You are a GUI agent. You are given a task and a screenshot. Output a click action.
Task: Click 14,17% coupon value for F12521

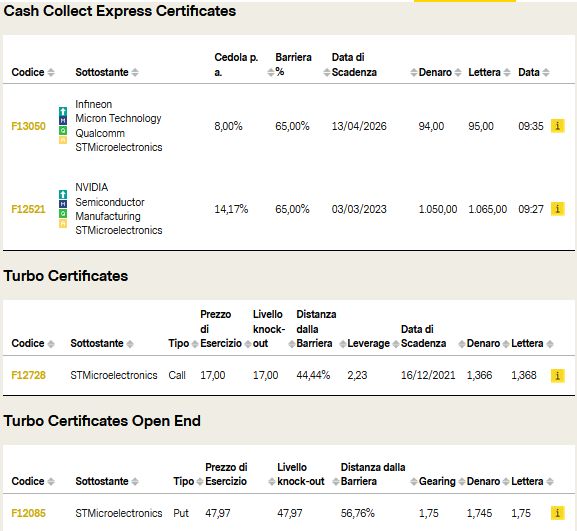coord(231,209)
